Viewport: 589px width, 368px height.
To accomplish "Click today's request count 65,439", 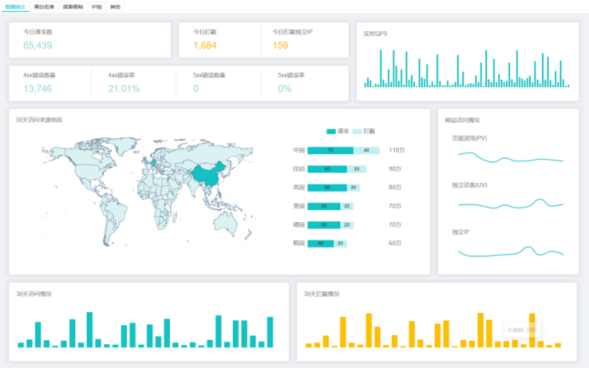I will (38, 45).
